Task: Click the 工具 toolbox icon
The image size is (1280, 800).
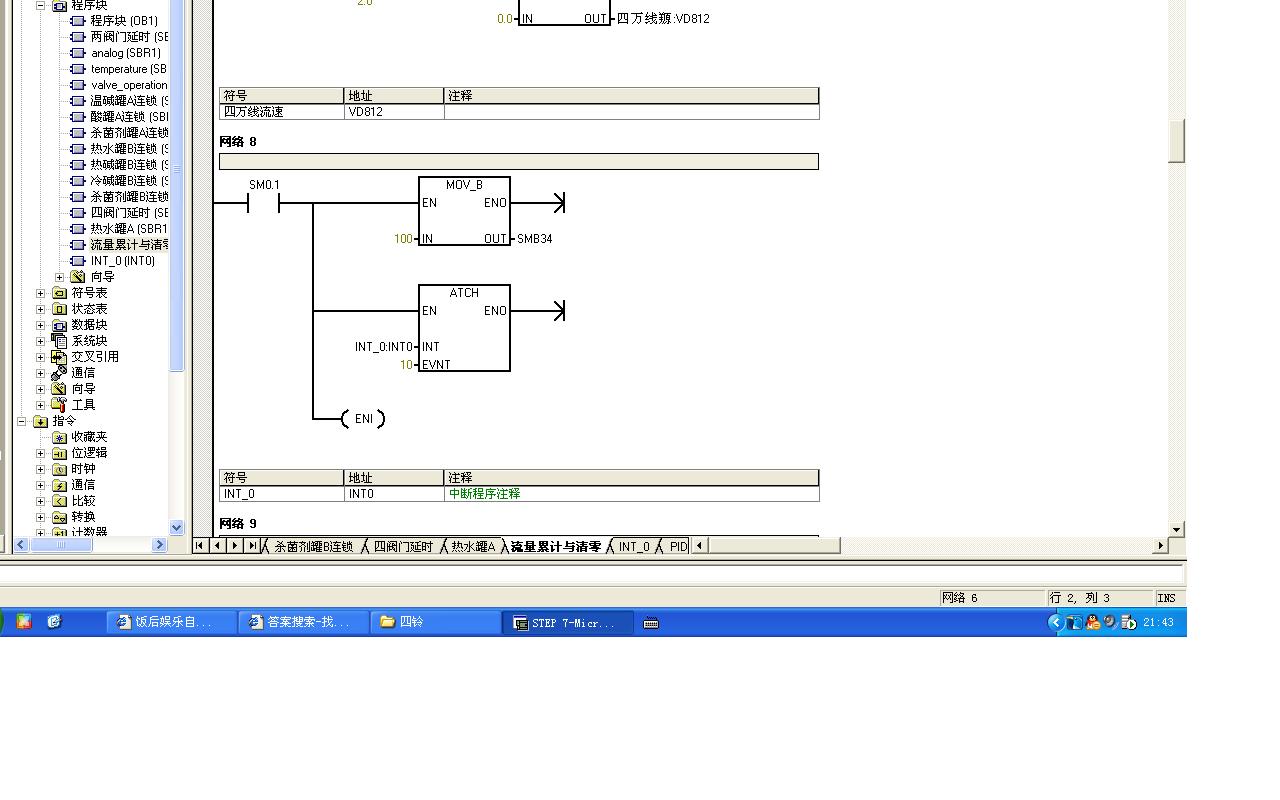Action: [59, 405]
